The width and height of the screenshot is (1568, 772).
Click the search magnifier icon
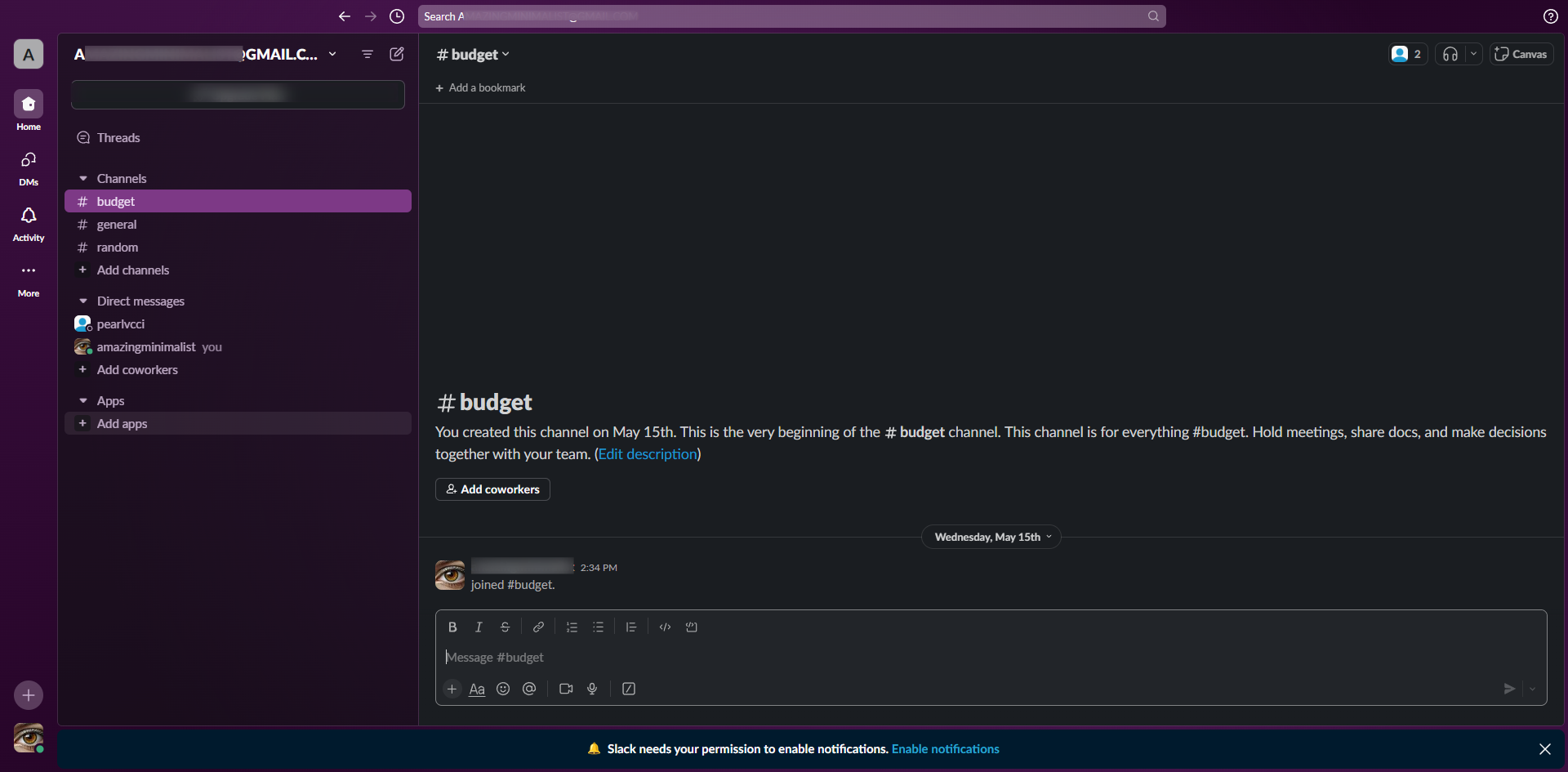pos(1153,16)
